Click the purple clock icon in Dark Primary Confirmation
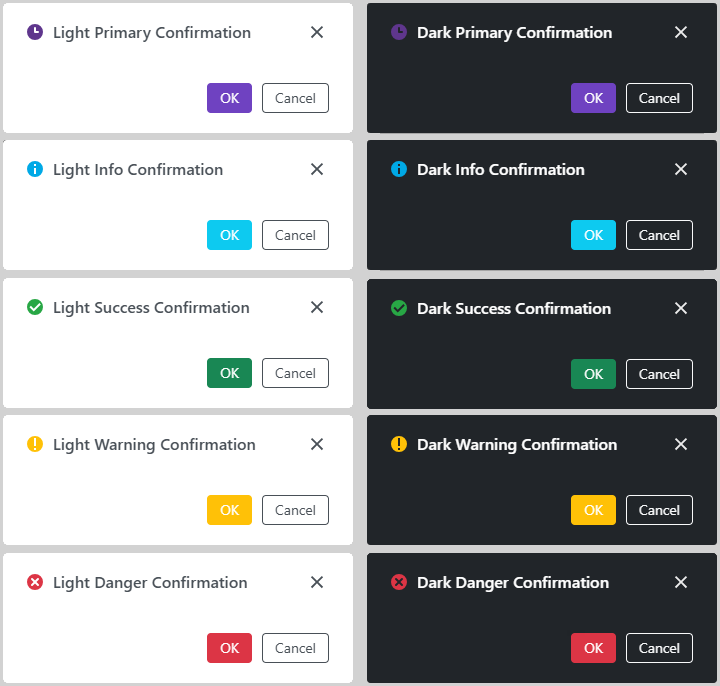This screenshot has width=720, height=686. [x=399, y=32]
